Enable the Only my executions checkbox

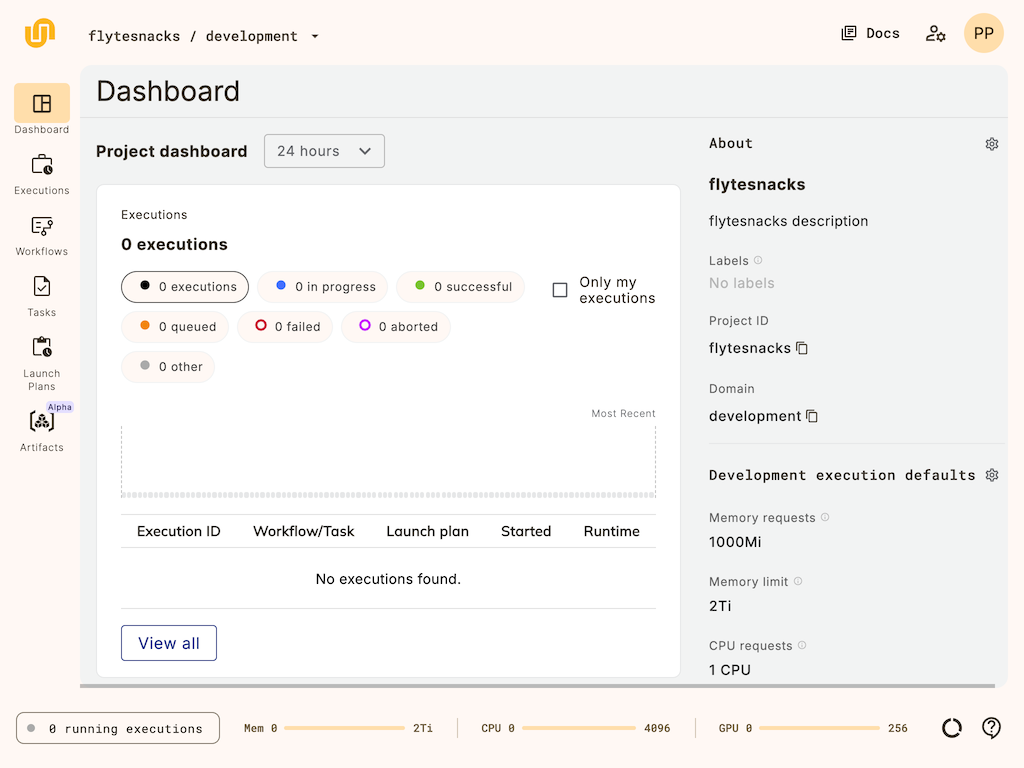point(560,290)
